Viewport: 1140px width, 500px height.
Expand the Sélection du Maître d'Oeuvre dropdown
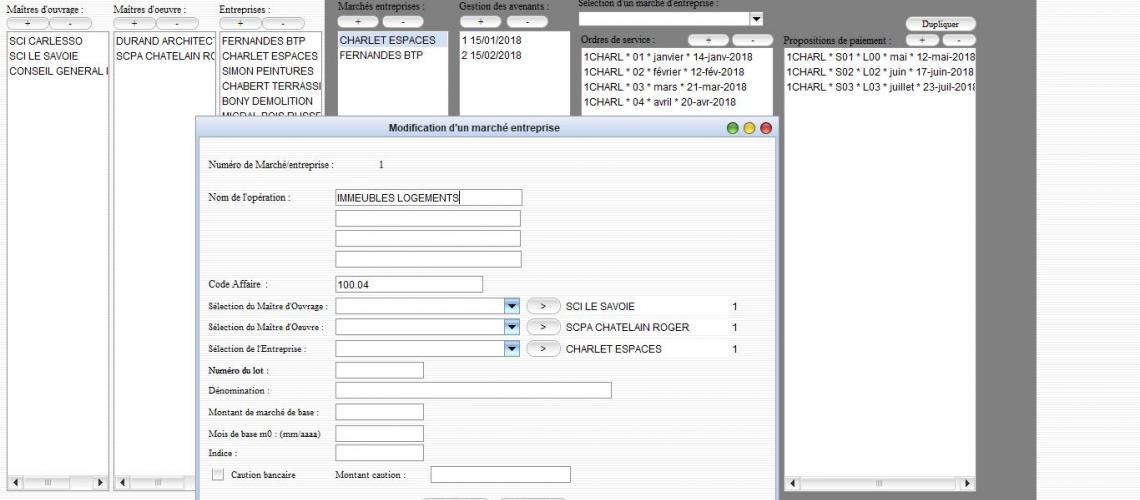(512, 328)
